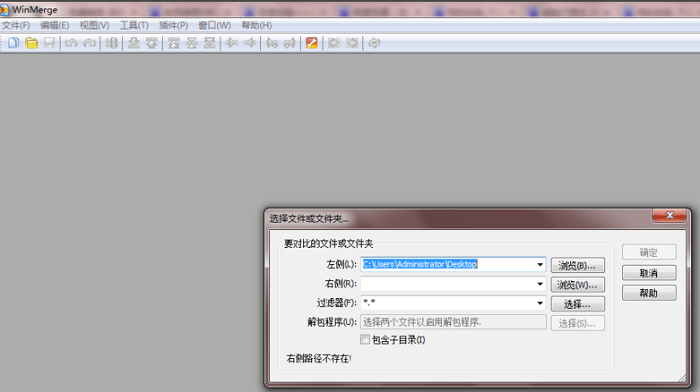
Task: Click the unpacker 选择(S)... button
Action: pyautogui.click(x=577, y=323)
